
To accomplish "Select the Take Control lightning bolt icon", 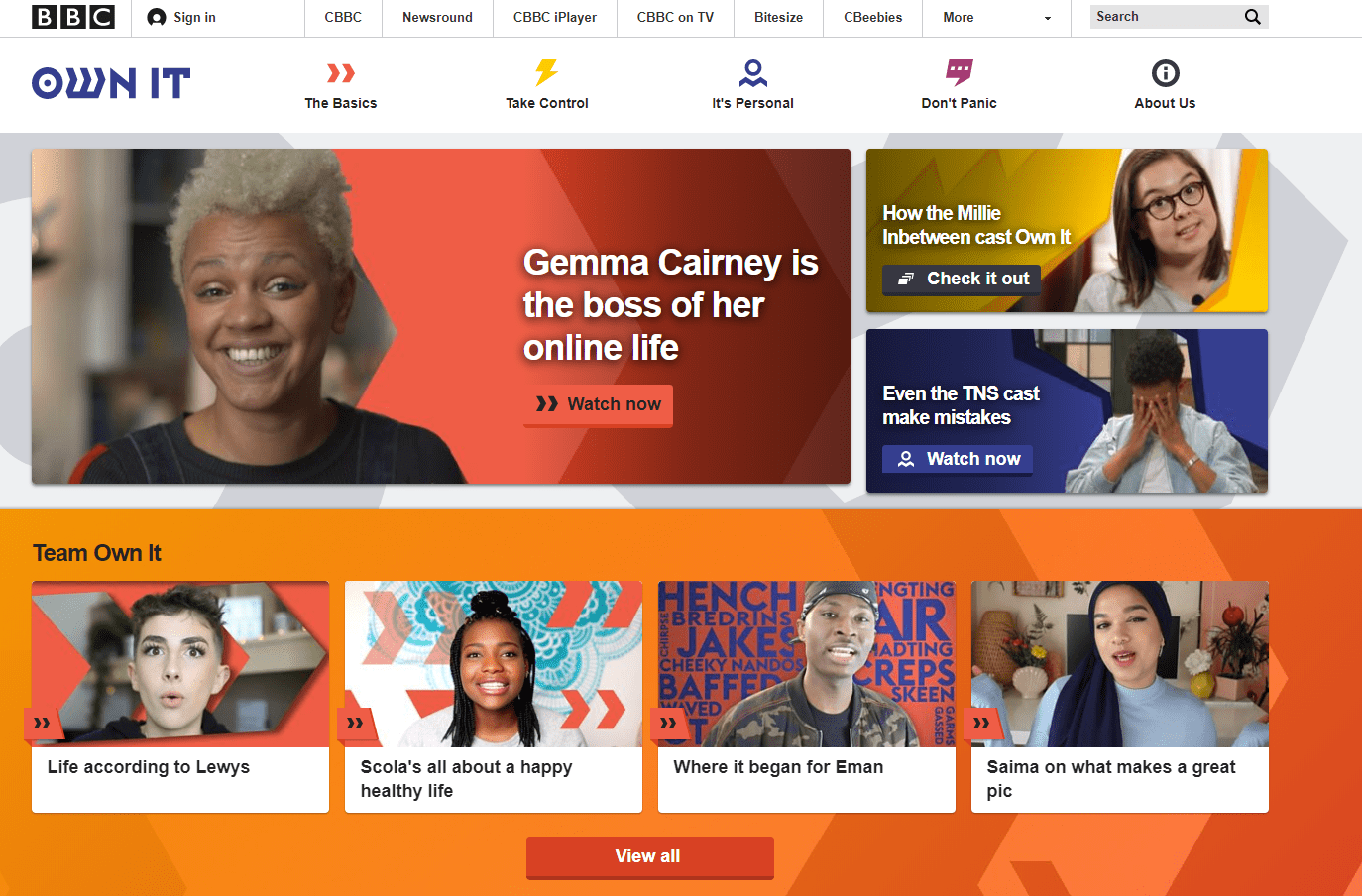I will 547,72.
